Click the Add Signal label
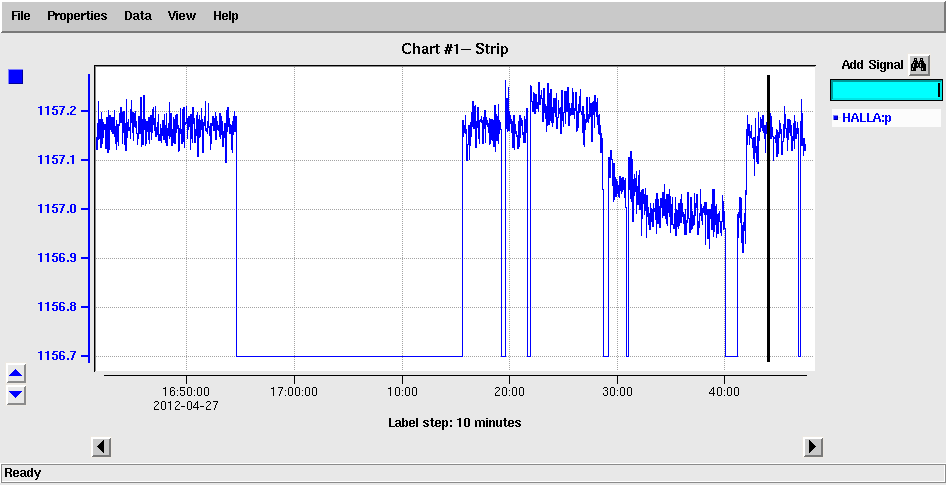 [x=872, y=65]
